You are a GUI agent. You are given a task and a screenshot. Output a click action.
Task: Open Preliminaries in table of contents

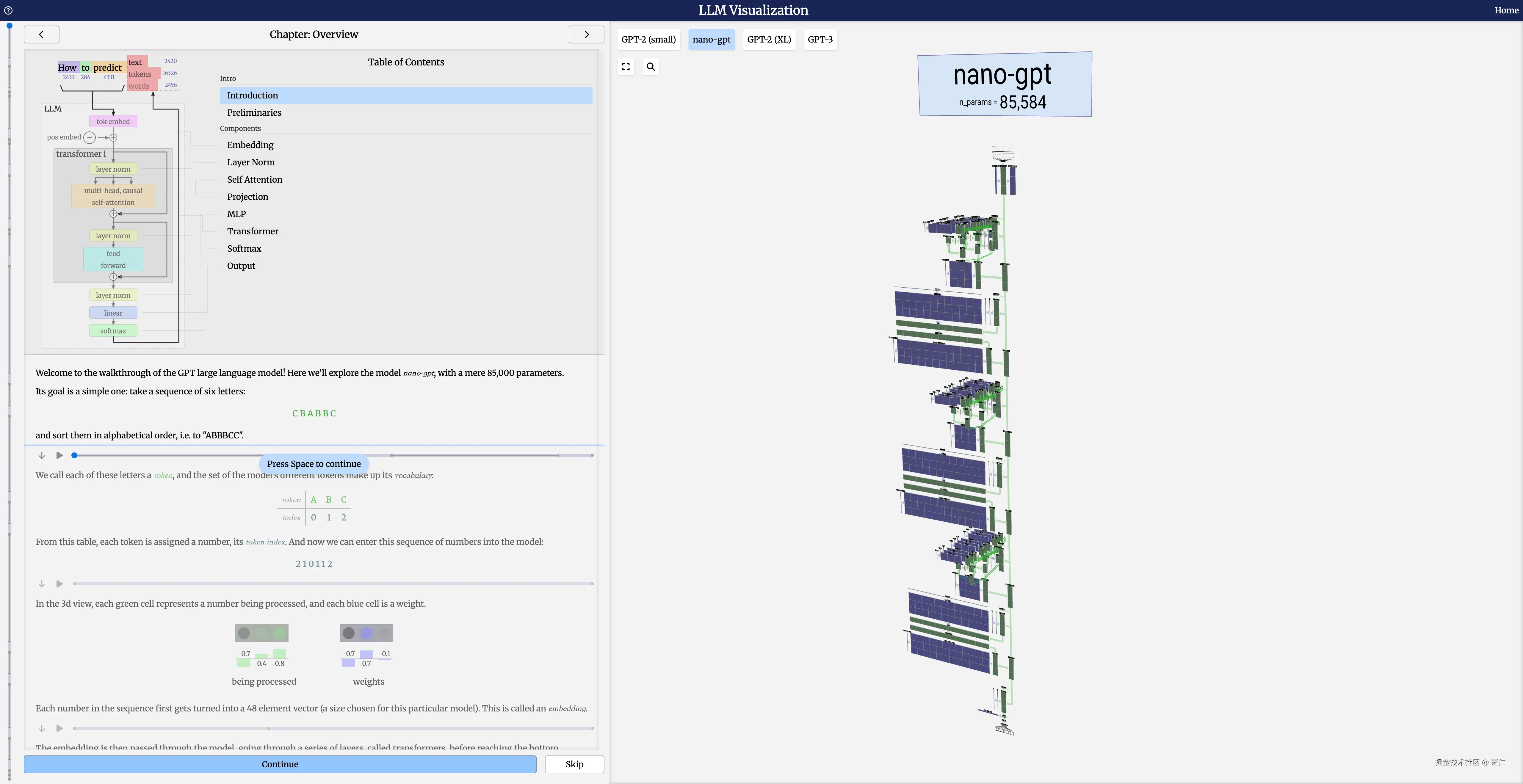tap(254, 112)
